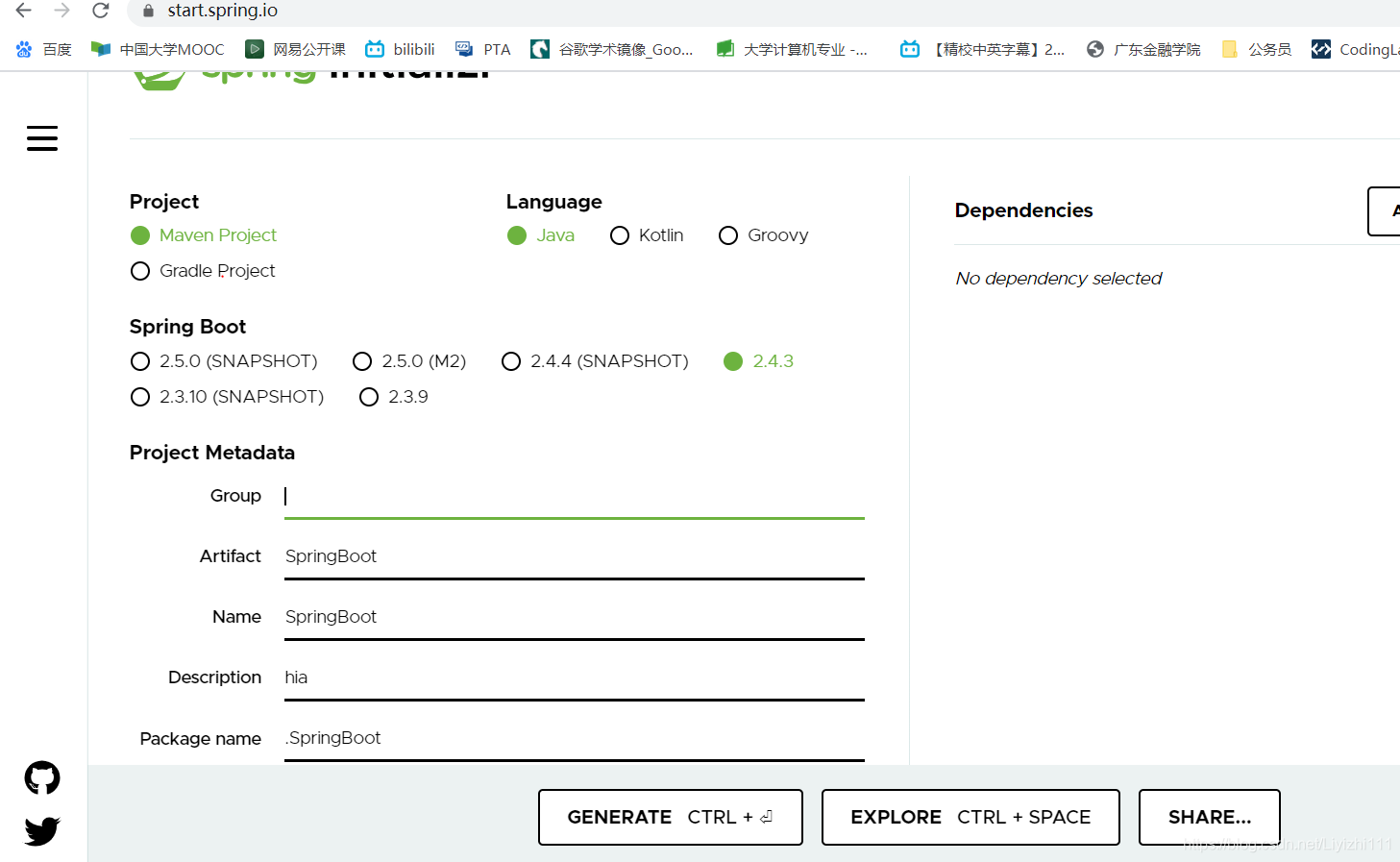Screen dimensions: 1400x862
Task: Select Gradle Project radio option
Action: [x=203, y=271]
